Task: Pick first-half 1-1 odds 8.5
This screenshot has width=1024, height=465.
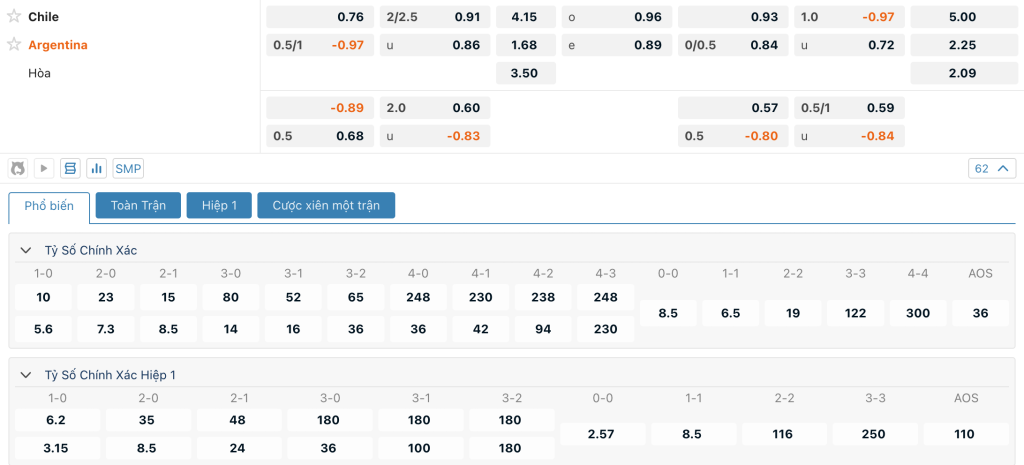Action: coord(694,434)
